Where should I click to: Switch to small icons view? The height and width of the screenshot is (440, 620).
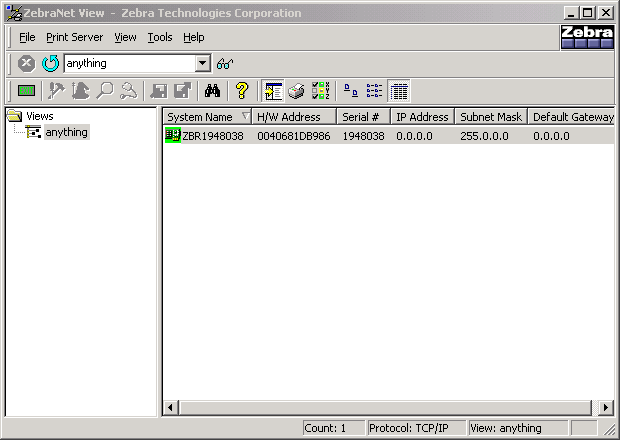[351, 92]
